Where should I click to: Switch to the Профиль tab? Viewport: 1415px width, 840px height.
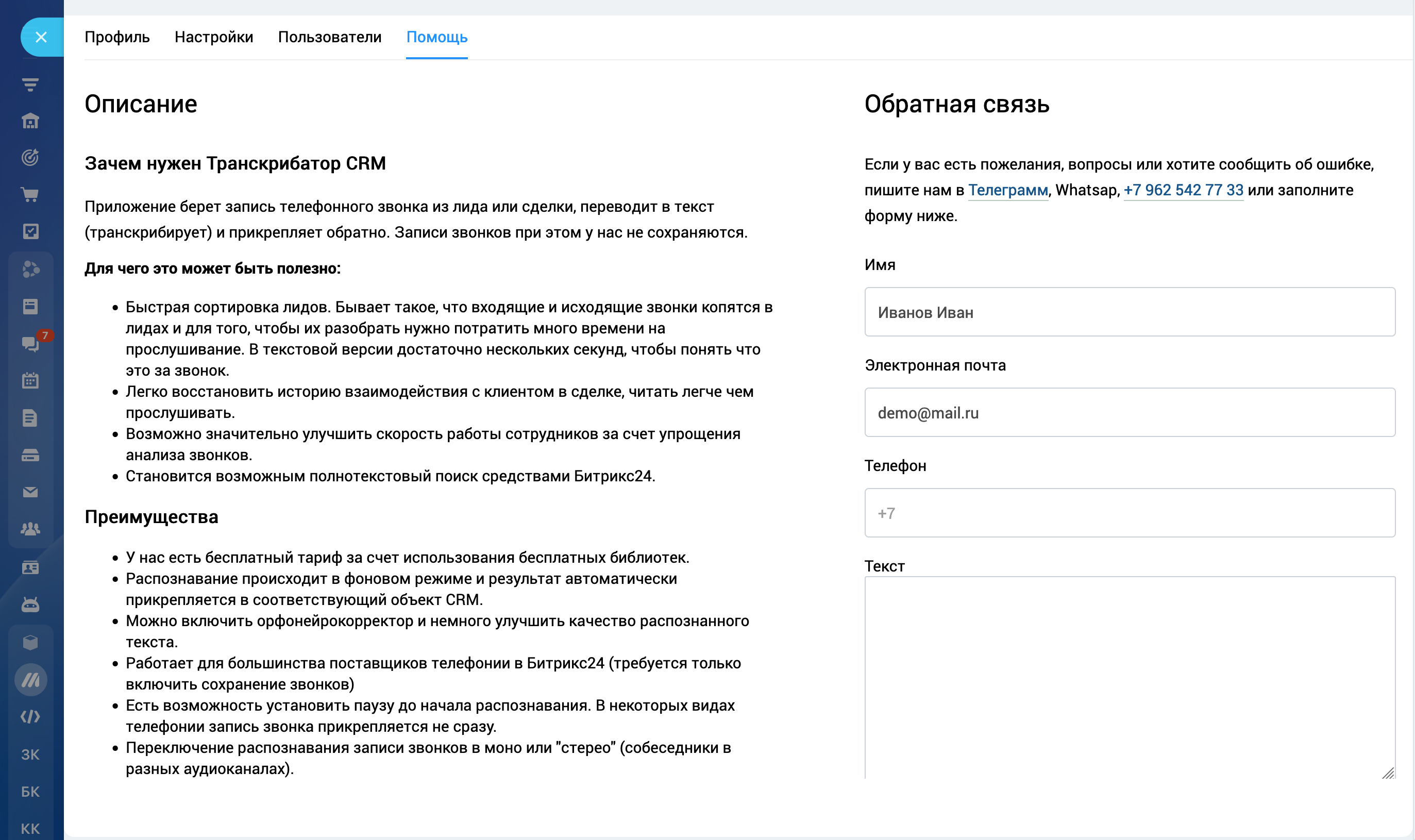[117, 37]
